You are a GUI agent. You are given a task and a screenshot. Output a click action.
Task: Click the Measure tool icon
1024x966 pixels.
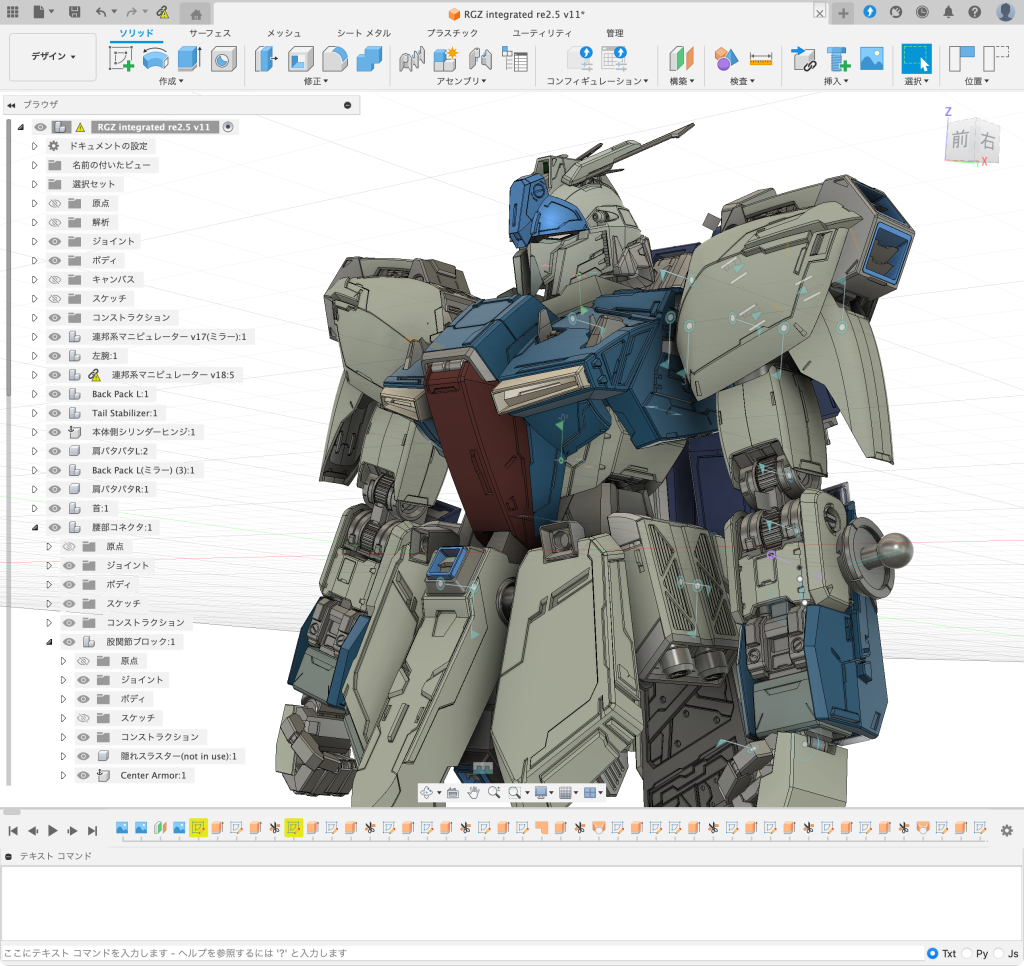pos(761,59)
